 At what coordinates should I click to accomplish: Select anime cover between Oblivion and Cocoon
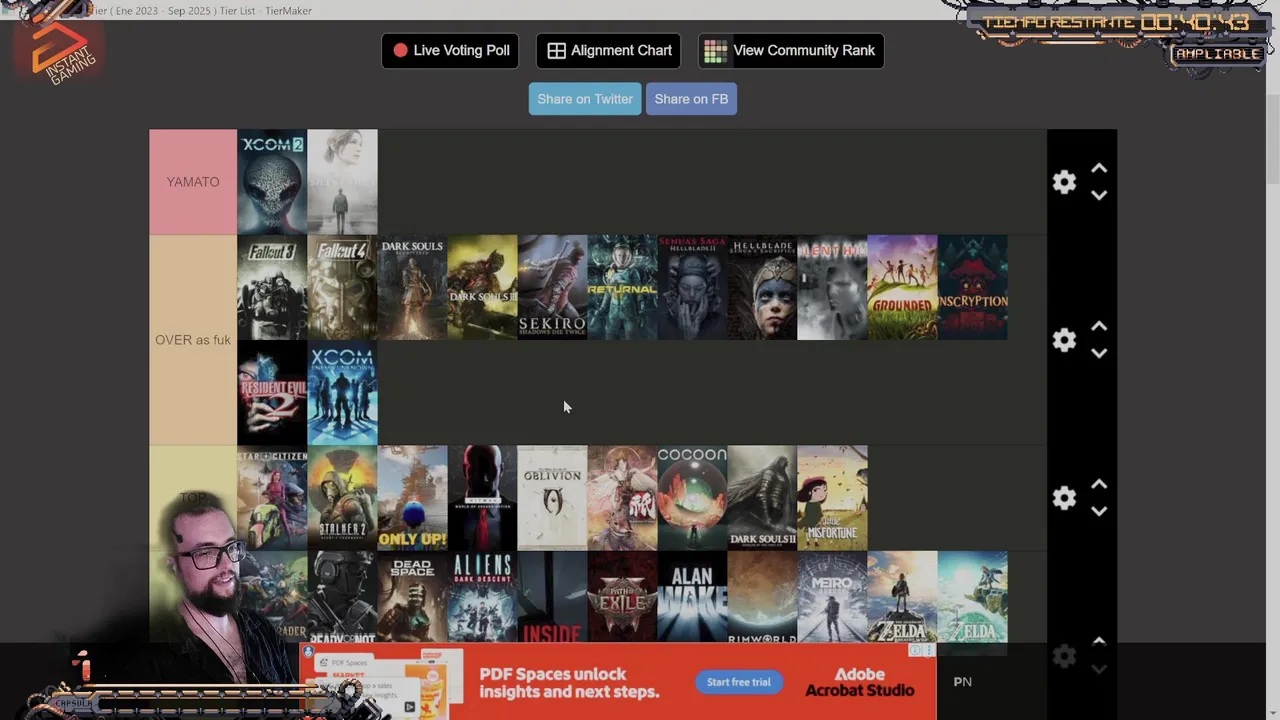coord(622,498)
